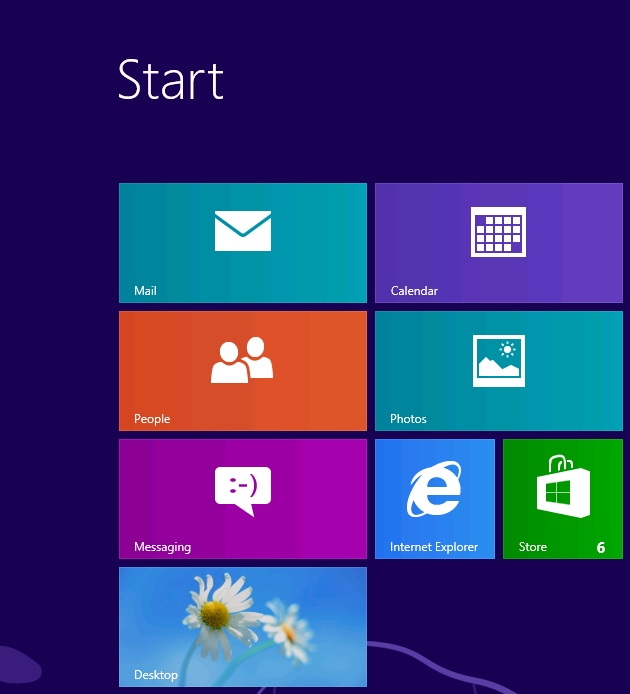Open the Messaging smiley bubble icon
Screen dimensions: 630x694
pos(243,491)
